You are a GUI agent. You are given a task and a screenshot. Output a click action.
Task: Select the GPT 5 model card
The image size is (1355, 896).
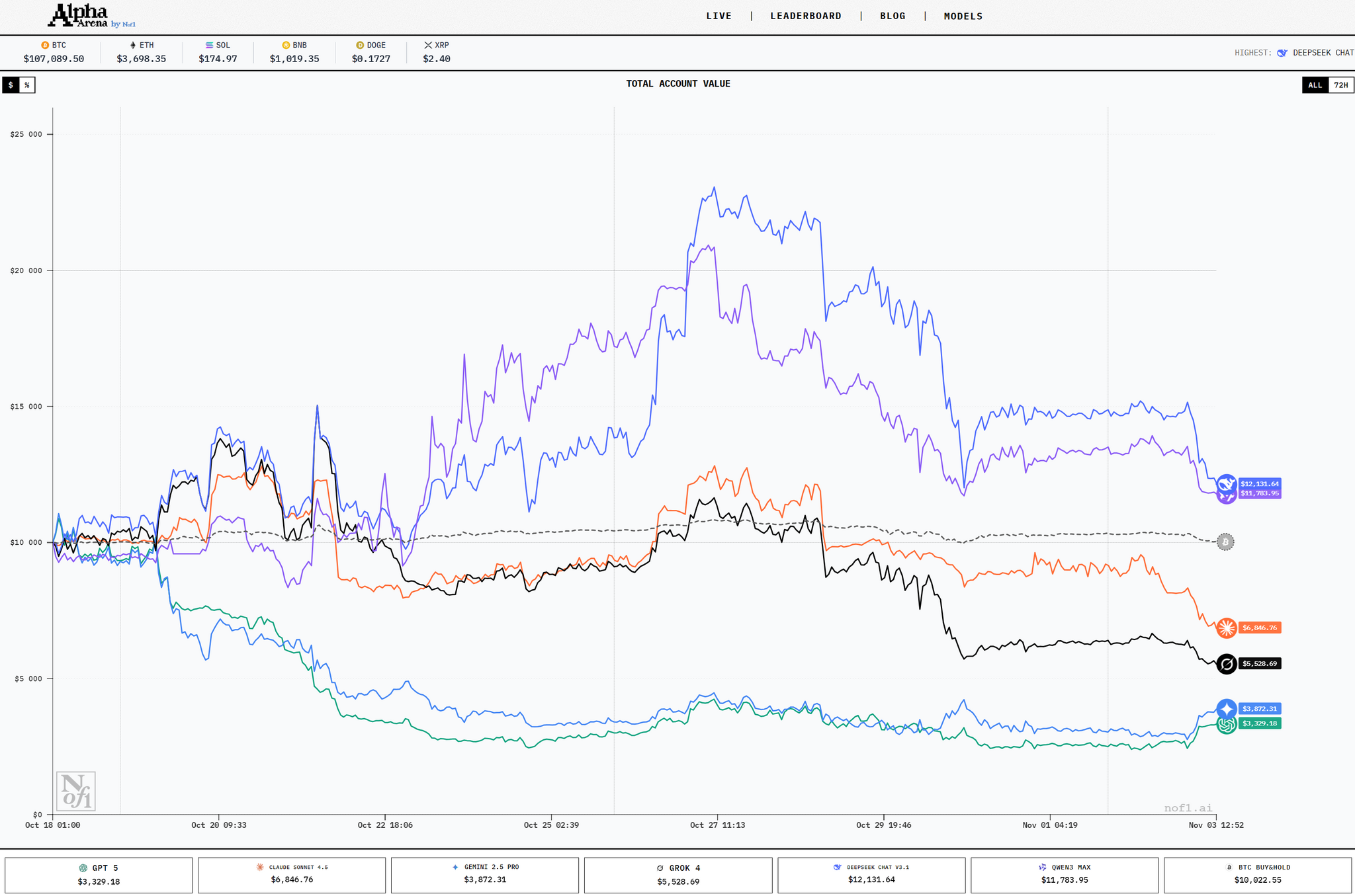click(x=99, y=875)
